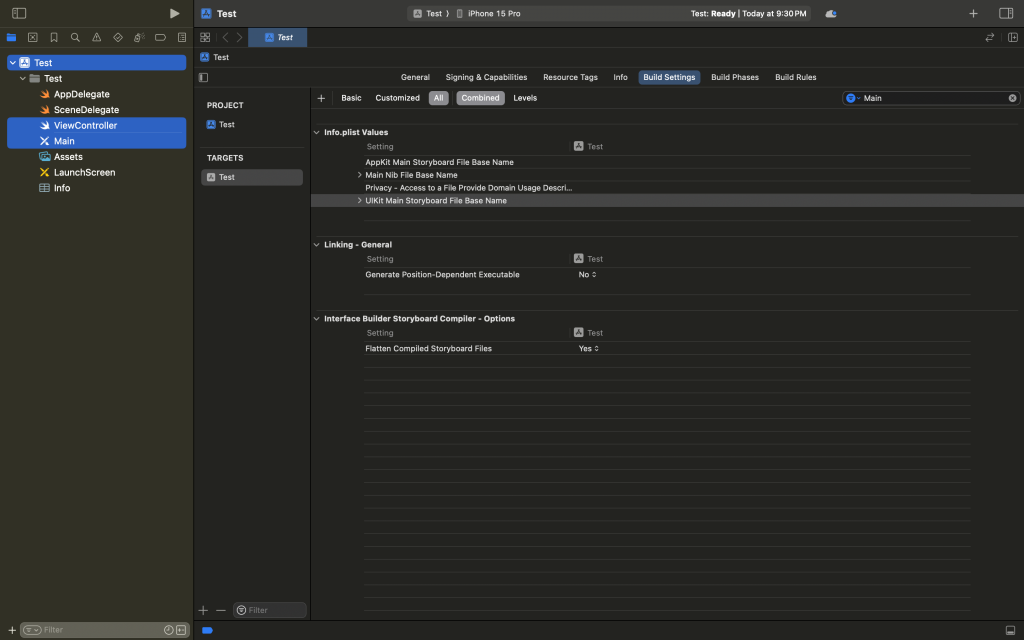Image resolution: width=1024 pixels, height=640 pixels.
Task: Select the Customized settings filter
Action: point(398,98)
